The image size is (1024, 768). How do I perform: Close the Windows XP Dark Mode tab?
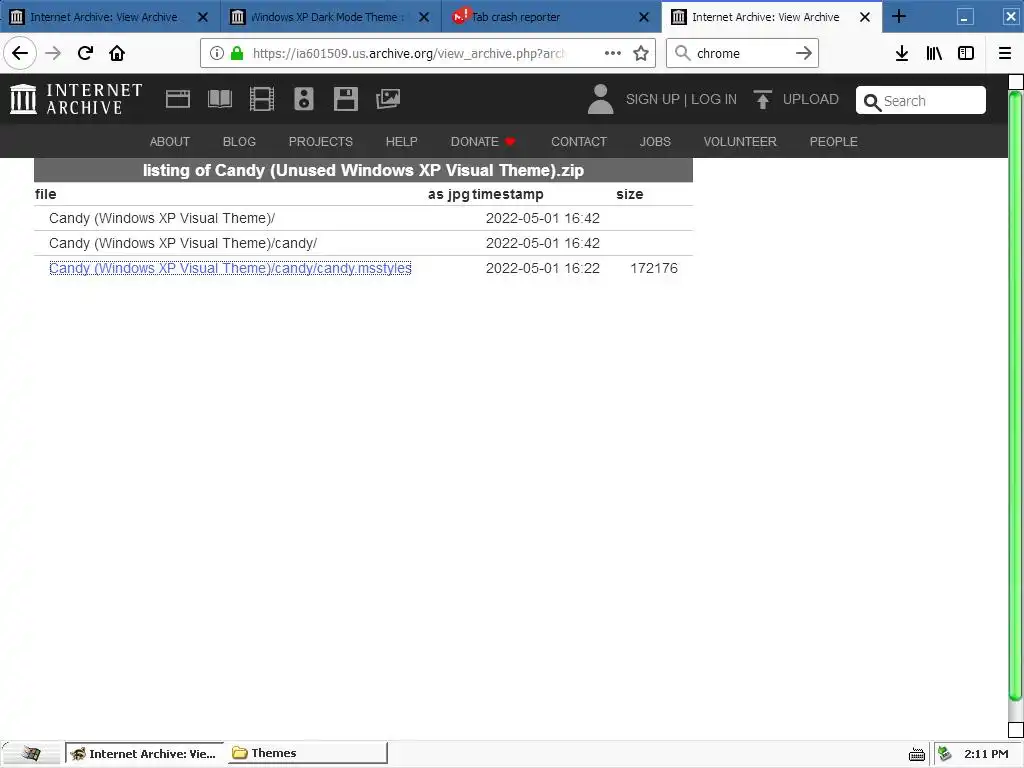click(424, 17)
